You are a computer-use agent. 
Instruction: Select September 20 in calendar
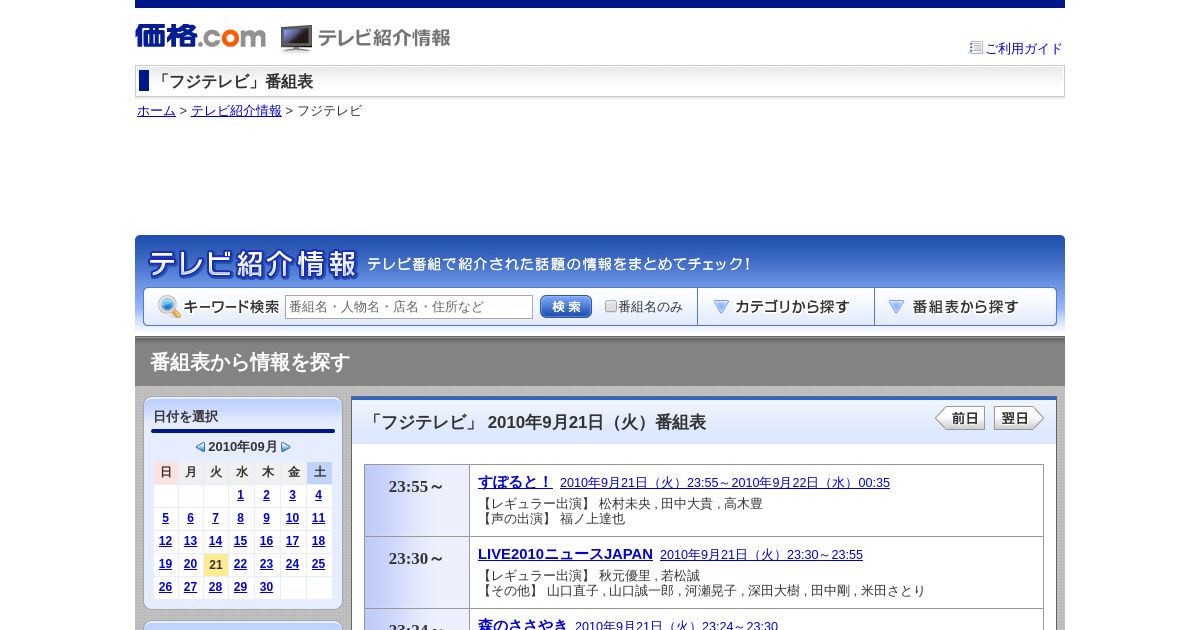tap(191, 564)
